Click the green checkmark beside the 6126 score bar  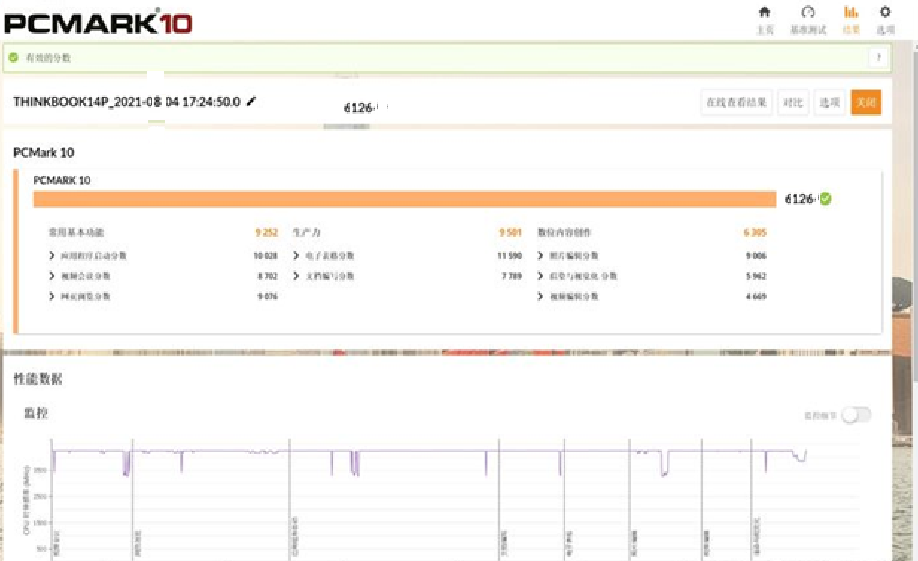[x=825, y=199]
